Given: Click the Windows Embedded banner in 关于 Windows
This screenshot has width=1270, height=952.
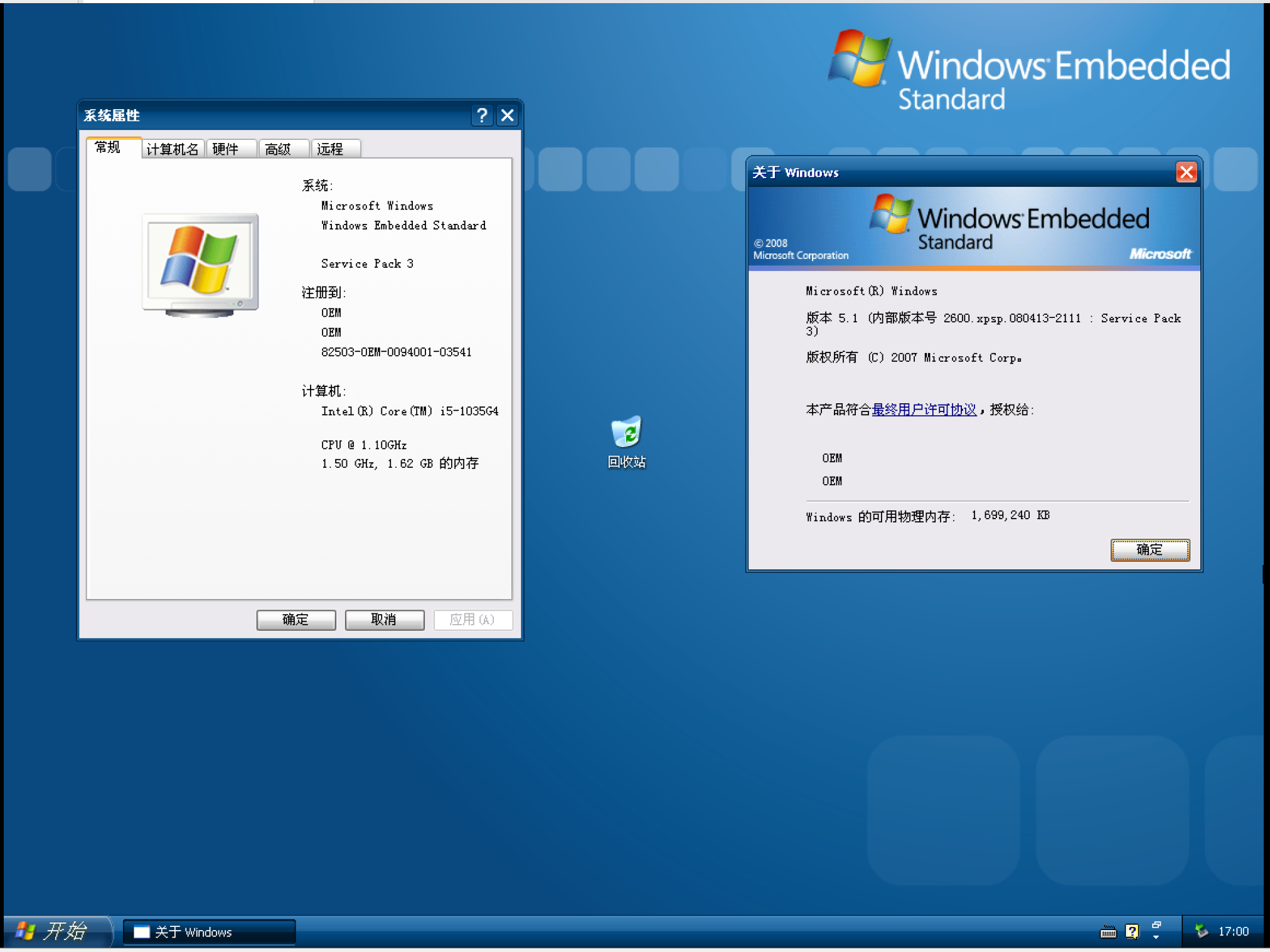Looking at the screenshot, I should 974,228.
